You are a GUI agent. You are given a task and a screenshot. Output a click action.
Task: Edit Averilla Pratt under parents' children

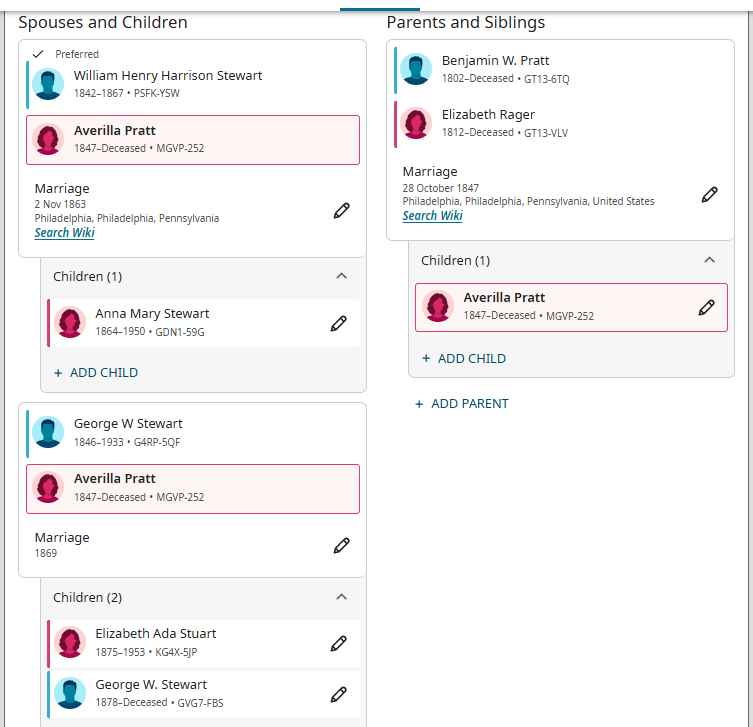click(x=706, y=307)
